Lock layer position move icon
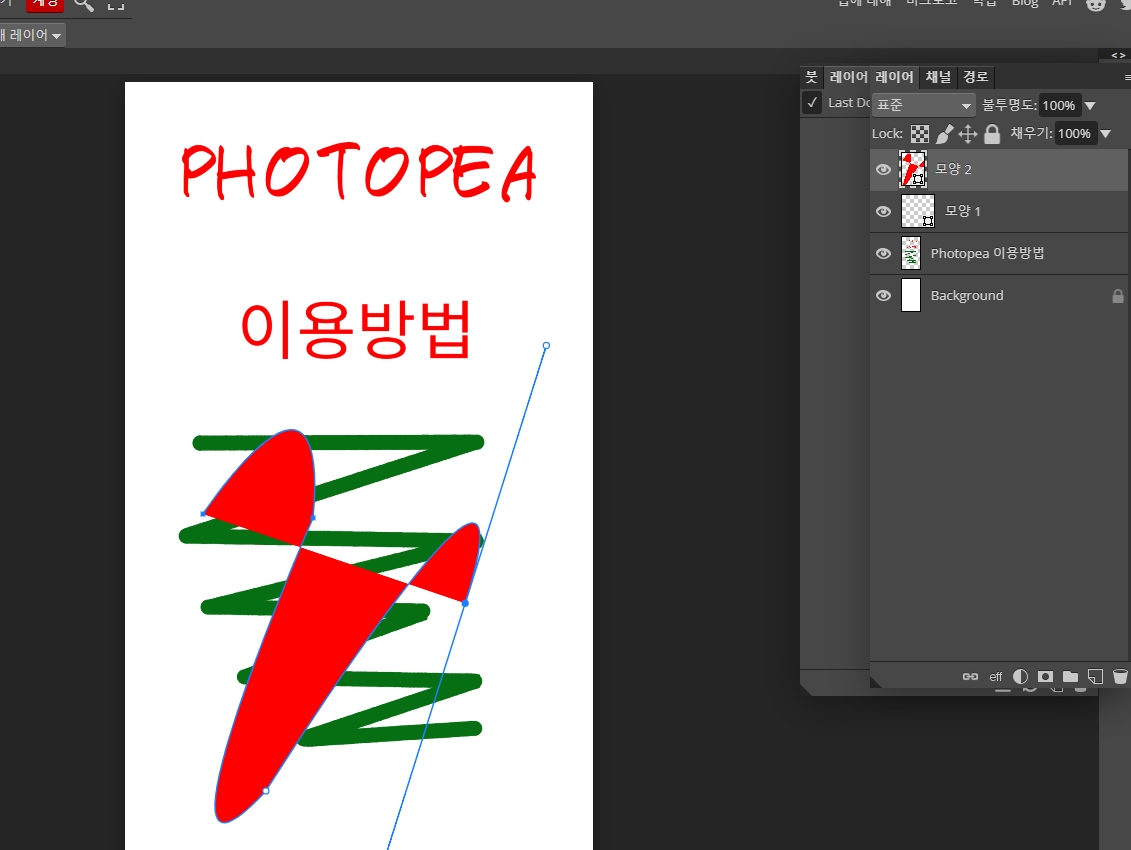Screen dimensions: 1131x850 pos(968,134)
